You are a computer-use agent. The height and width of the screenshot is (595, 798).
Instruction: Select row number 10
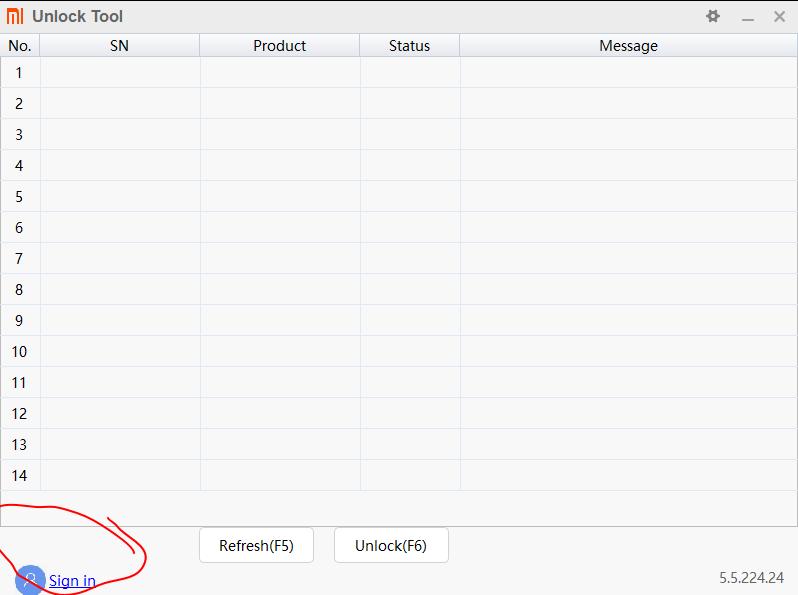(399, 352)
